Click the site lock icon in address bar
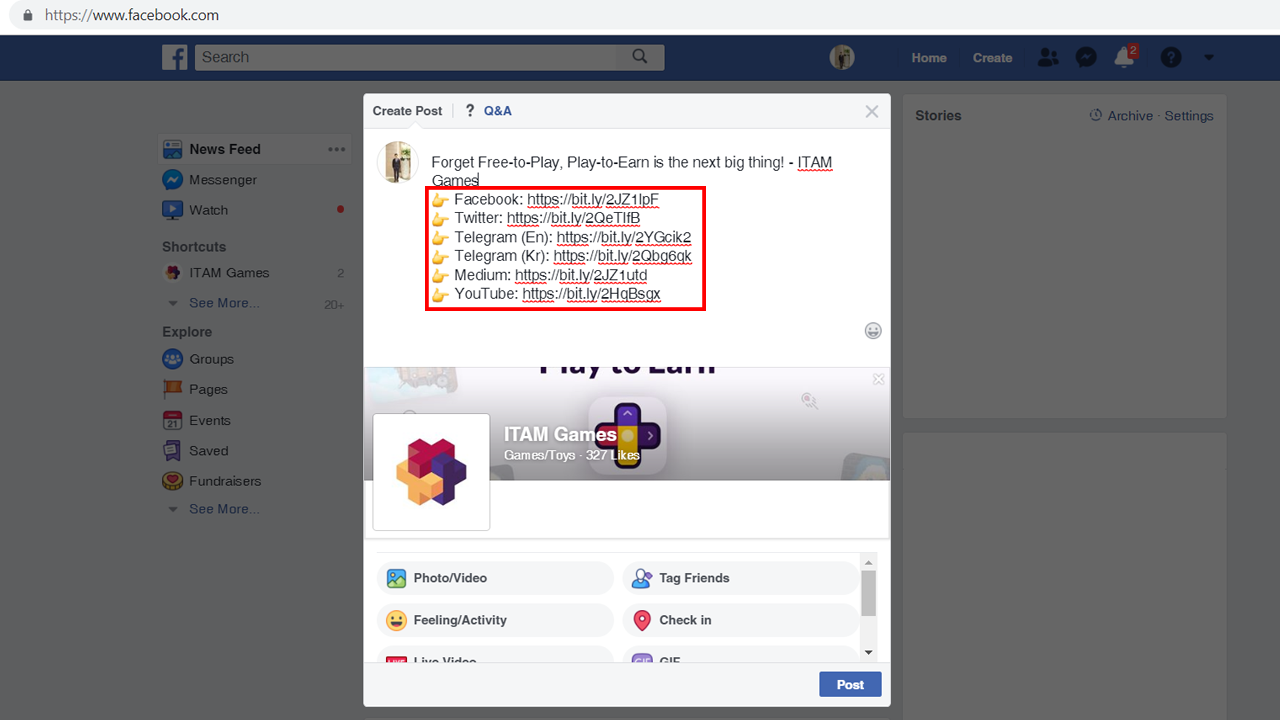Image resolution: width=1280 pixels, height=720 pixels. click(27, 15)
